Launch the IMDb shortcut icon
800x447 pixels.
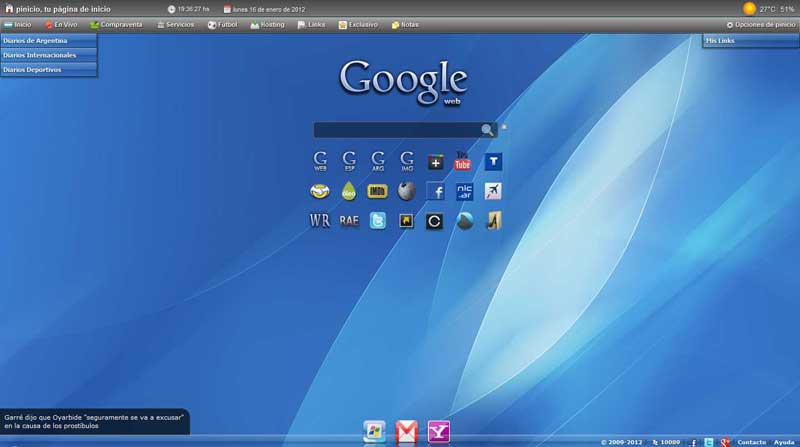click(x=377, y=191)
